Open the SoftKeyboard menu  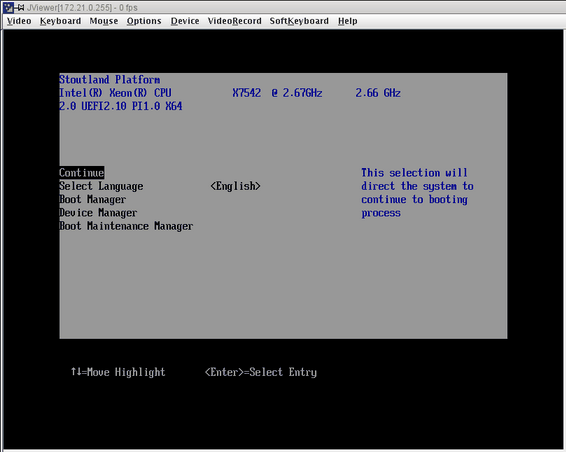tap(299, 21)
